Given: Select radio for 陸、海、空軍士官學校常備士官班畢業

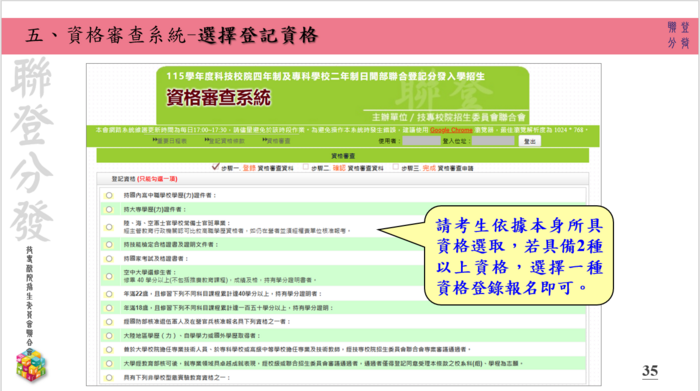Looking at the screenshot, I should pyautogui.click(x=109, y=227).
